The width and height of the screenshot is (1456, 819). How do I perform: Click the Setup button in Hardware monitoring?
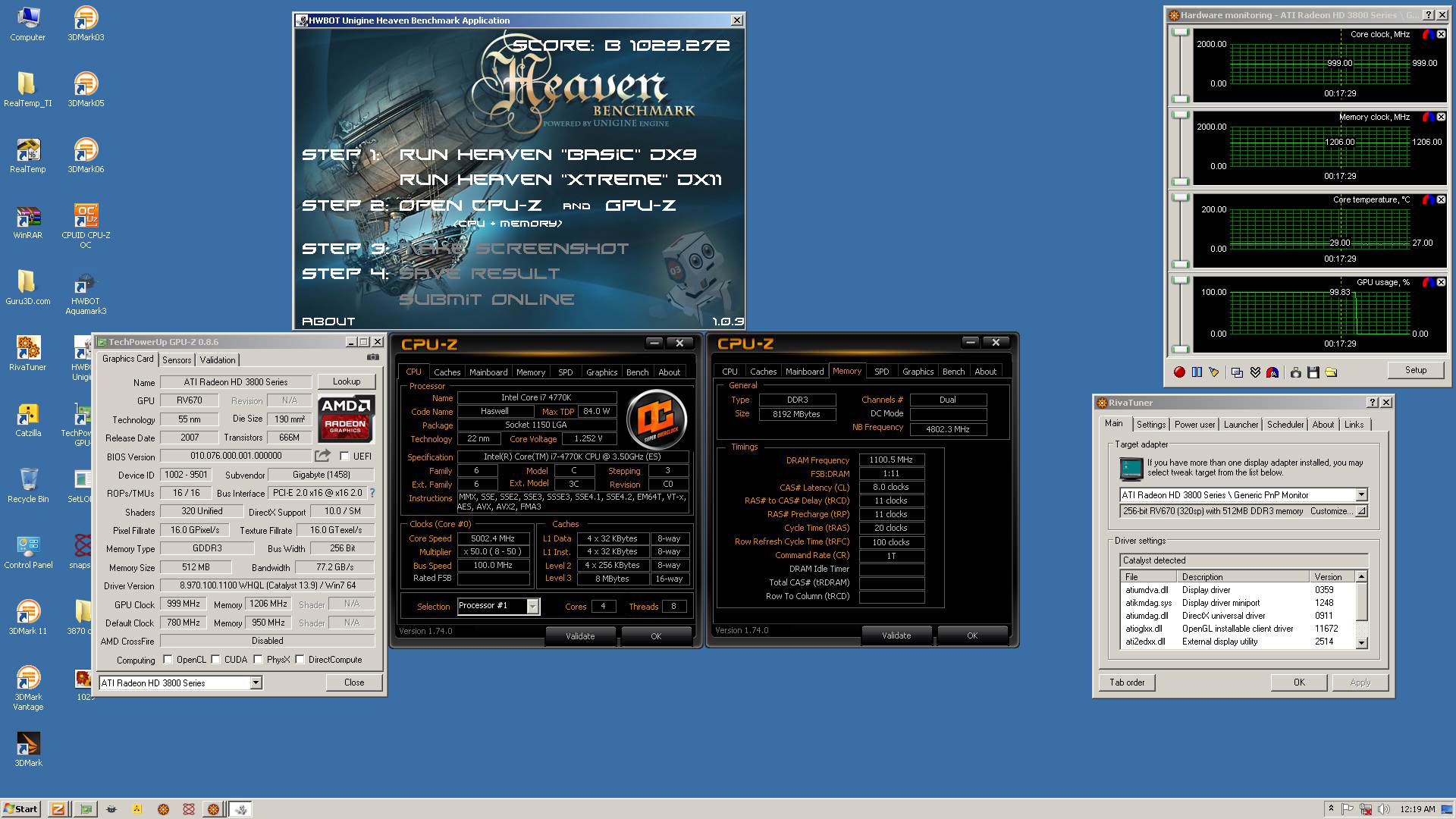1416,370
